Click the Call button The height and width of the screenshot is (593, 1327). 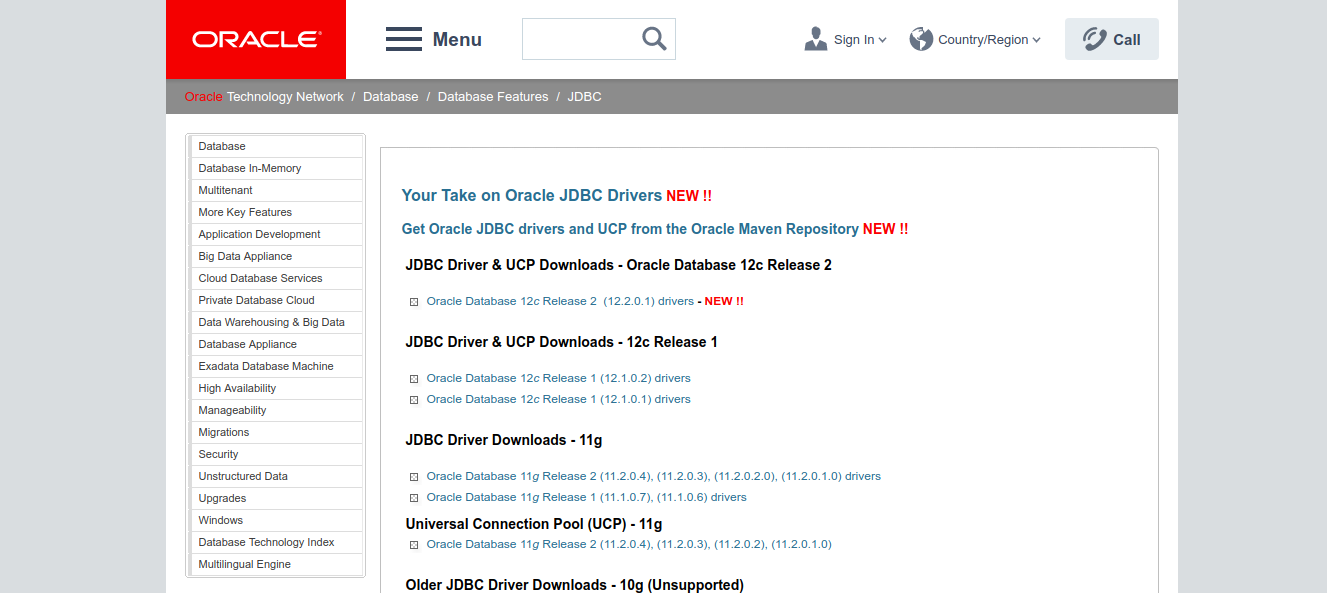[x=1112, y=39]
